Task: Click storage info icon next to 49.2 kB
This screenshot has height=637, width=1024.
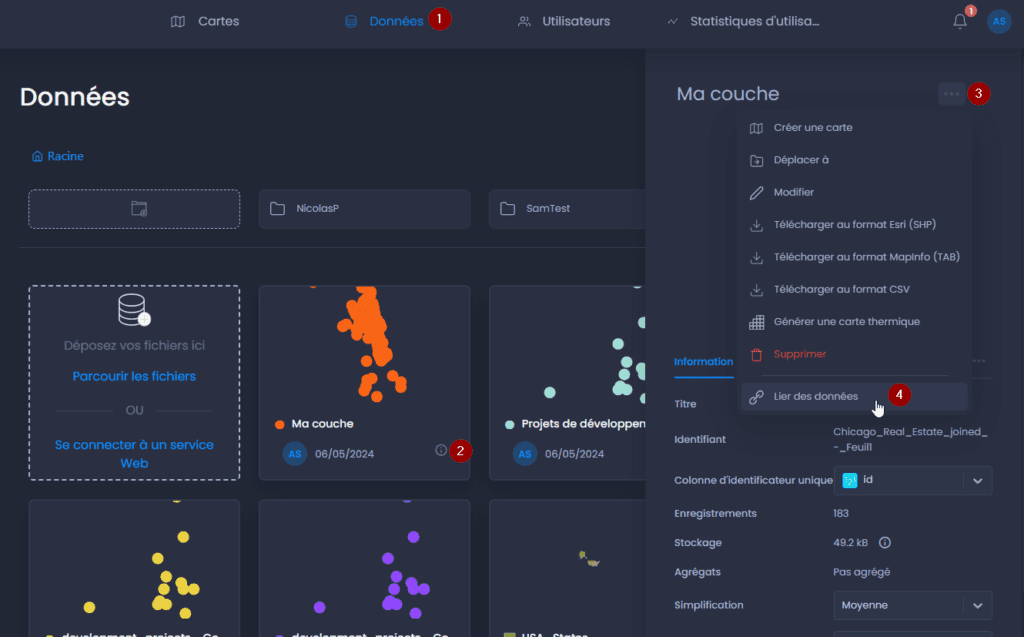Action: click(885, 542)
